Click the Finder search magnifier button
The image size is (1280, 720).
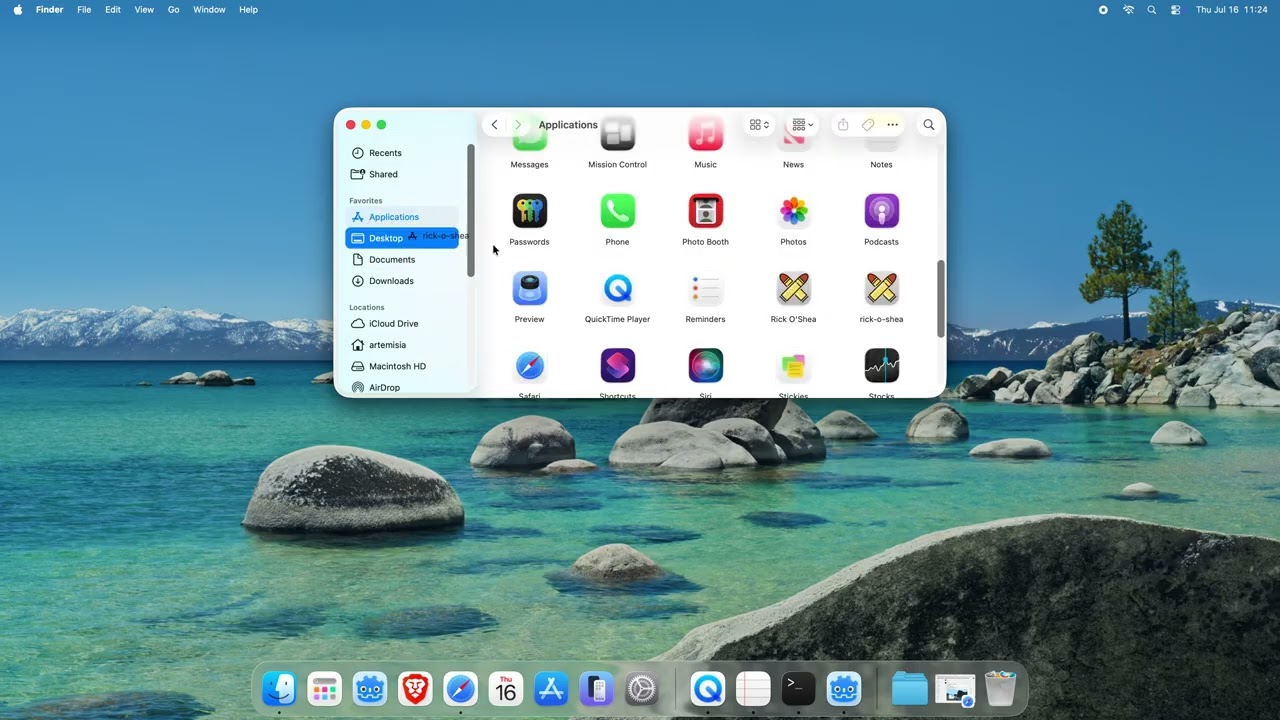point(929,125)
